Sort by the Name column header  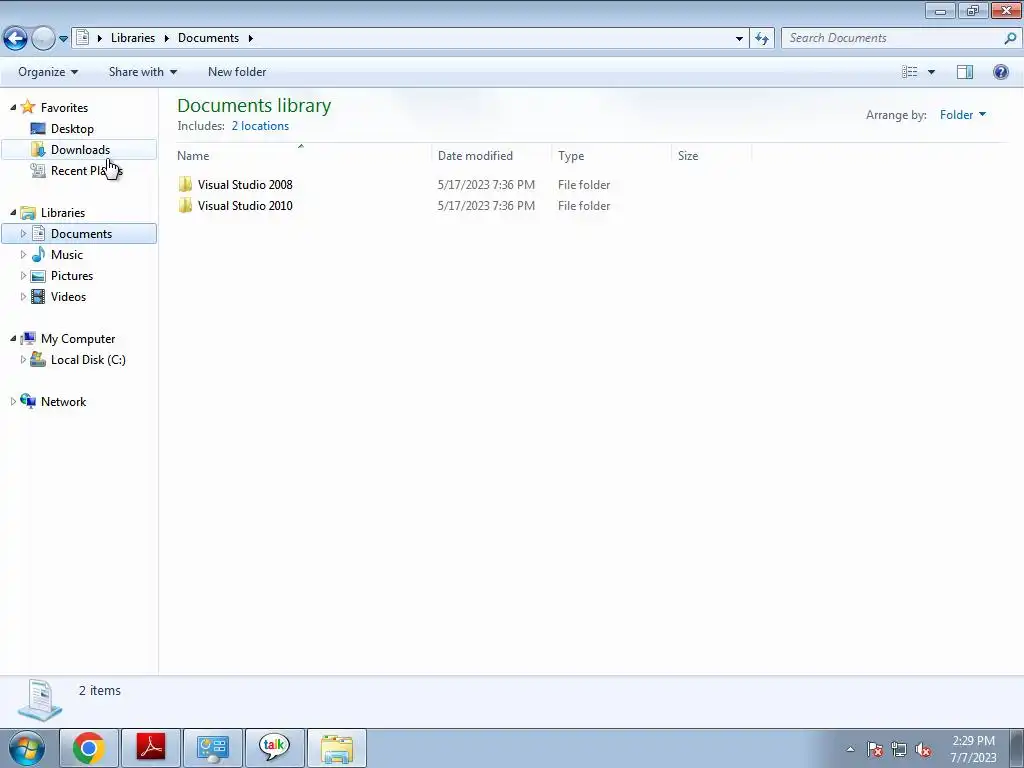pyautogui.click(x=304, y=155)
